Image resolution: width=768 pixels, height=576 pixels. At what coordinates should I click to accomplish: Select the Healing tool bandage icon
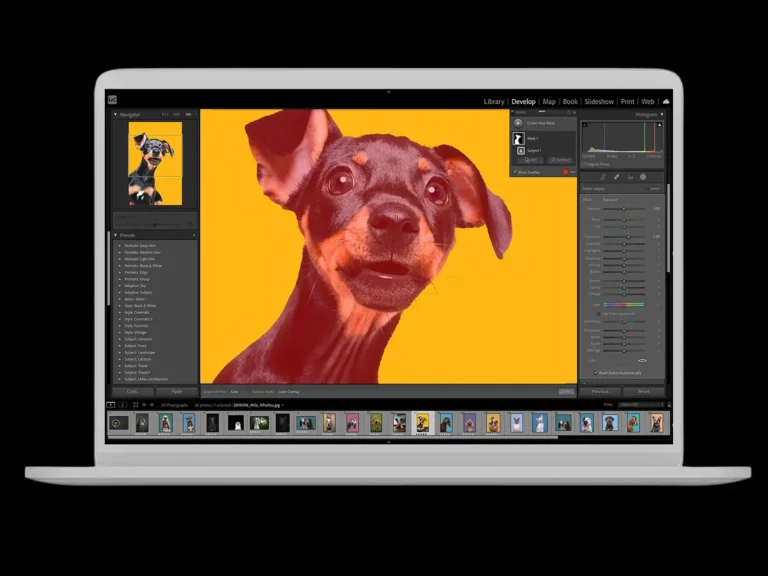pyautogui.click(x=616, y=177)
